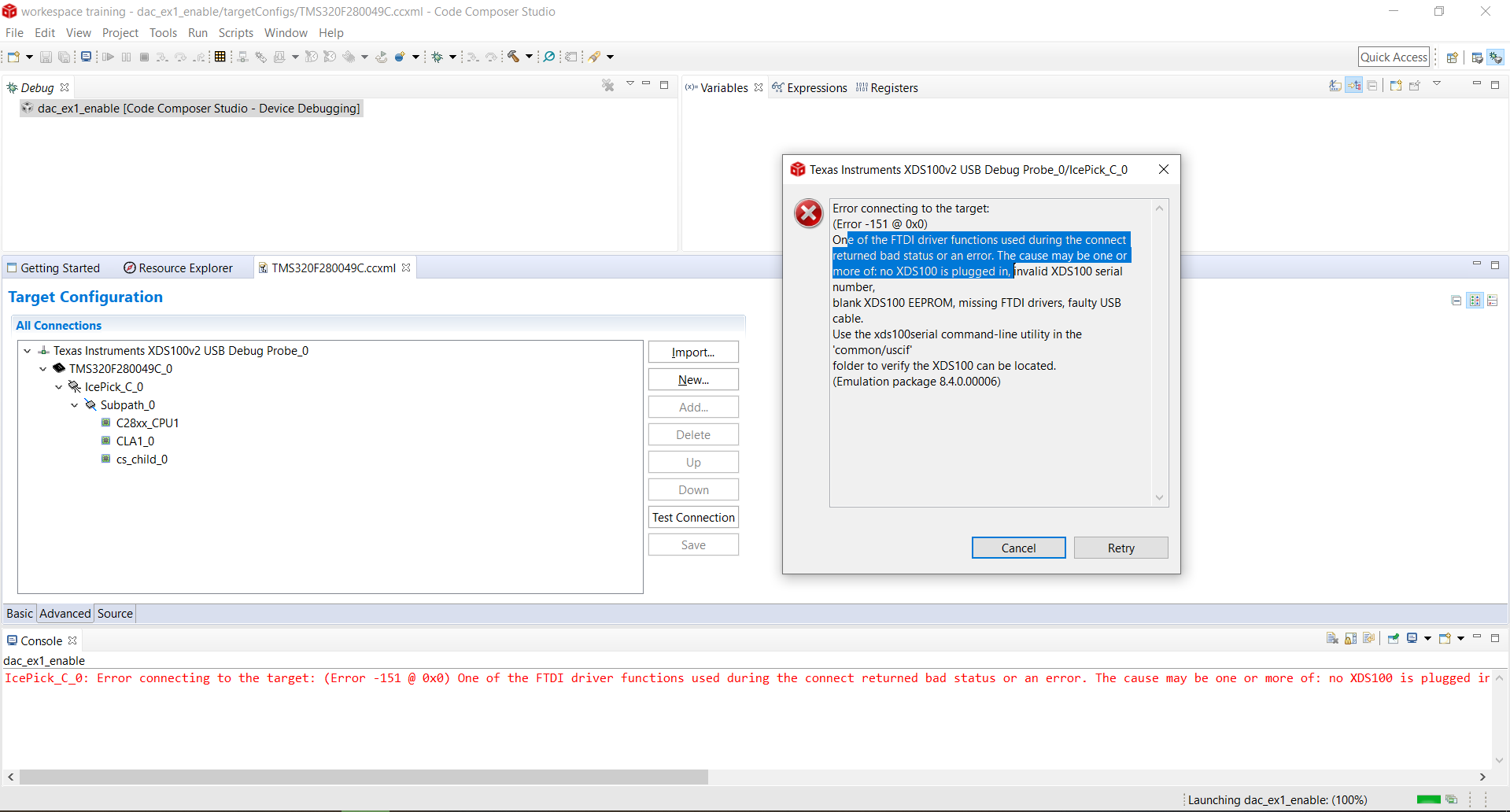The width and height of the screenshot is (1510, 812).
Task: Click the New... button
Action: pyautogui.click(x=693, y=380)
